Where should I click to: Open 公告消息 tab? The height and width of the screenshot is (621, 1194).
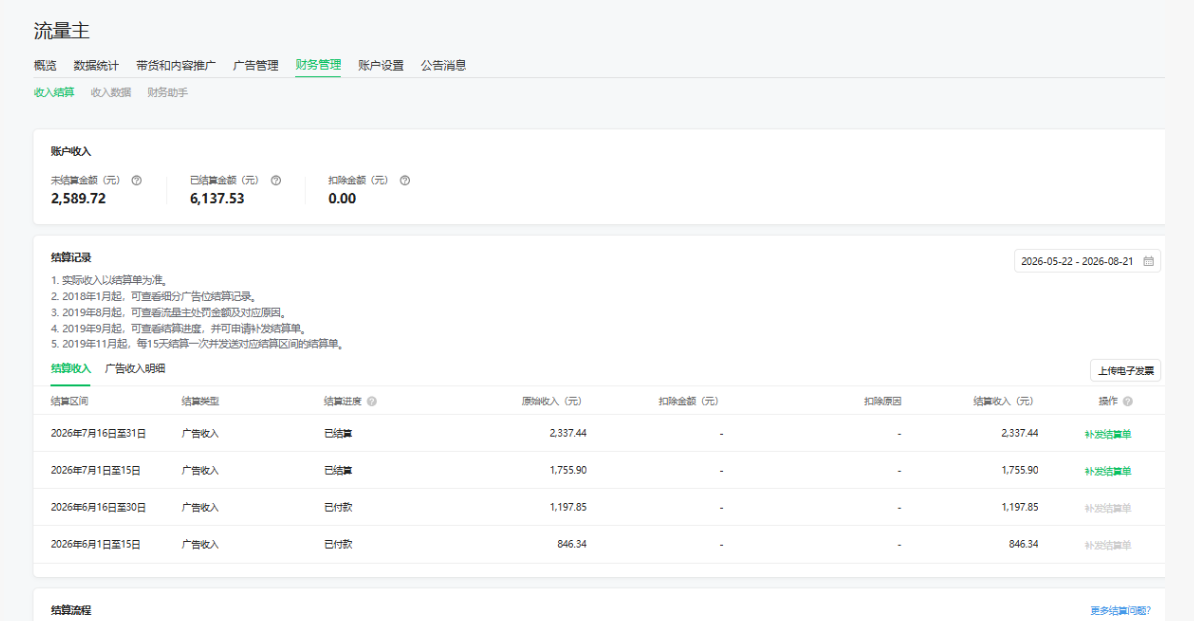pos(443,65)
